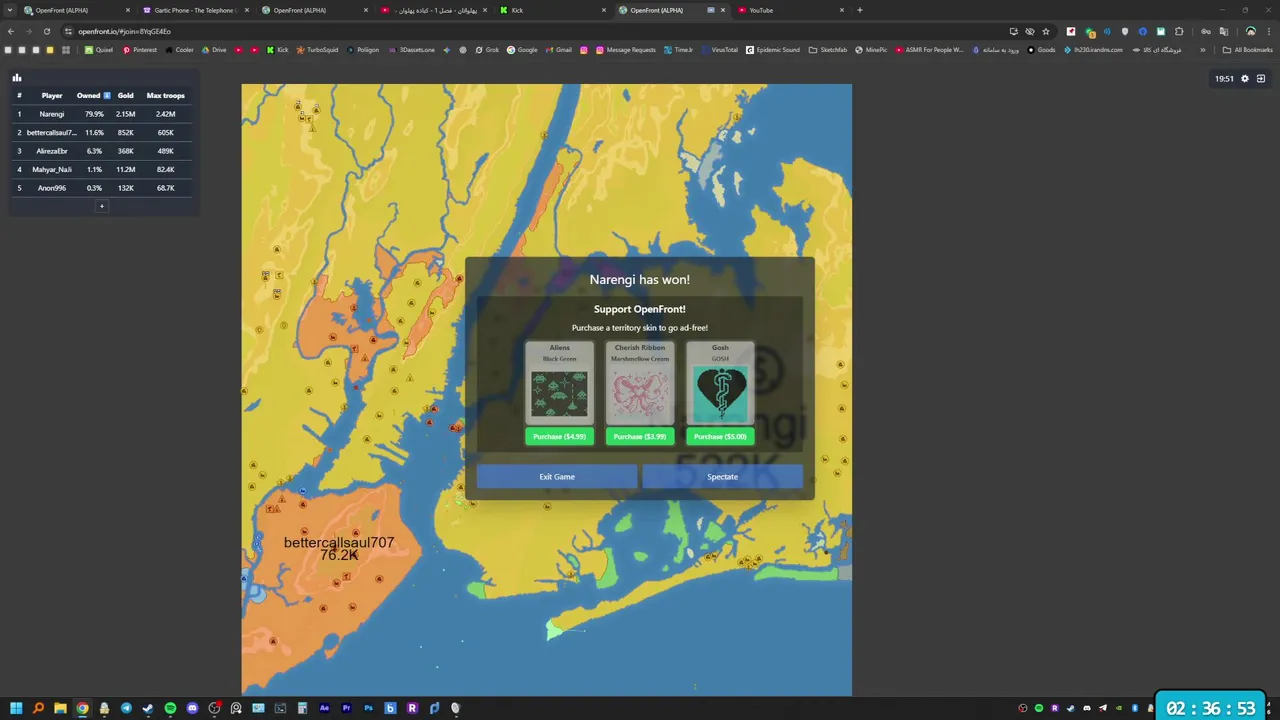Toggle the leaderboard bar-chart icon
The image size is (1280, 720).
click(x=16, y=77)
